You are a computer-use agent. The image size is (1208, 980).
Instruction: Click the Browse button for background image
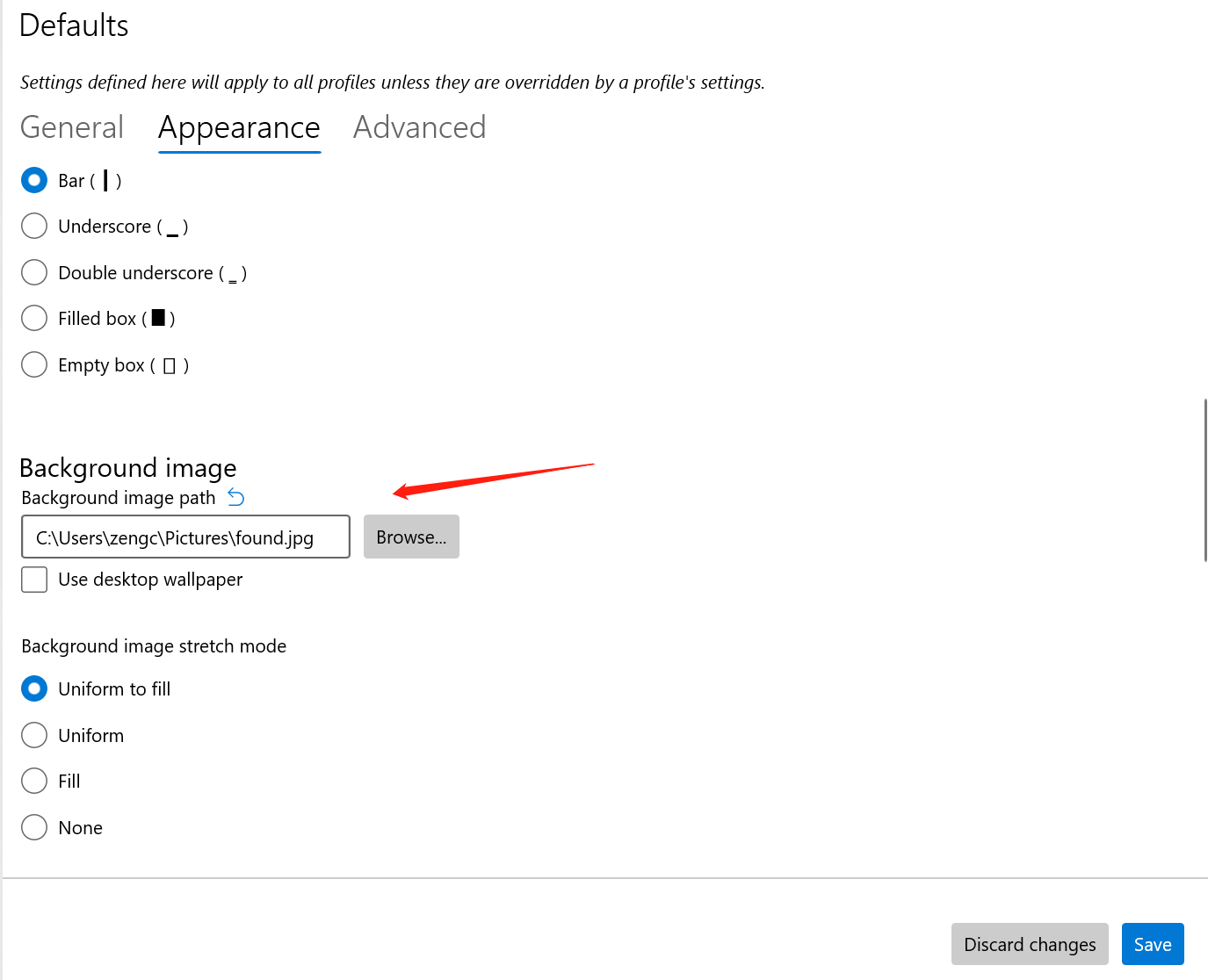[x=411, y=537]
